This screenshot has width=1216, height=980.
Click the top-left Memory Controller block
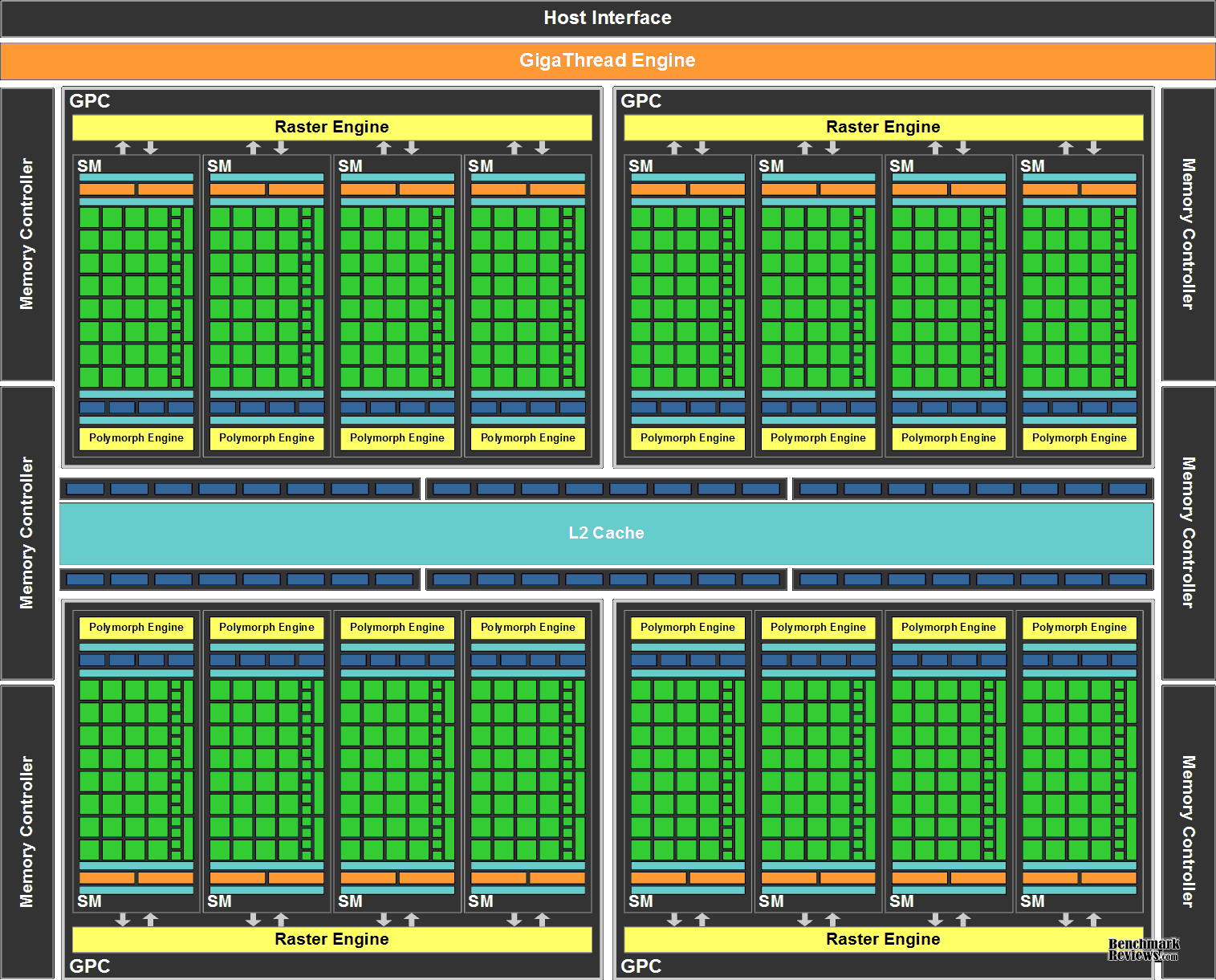click(27, 234)
